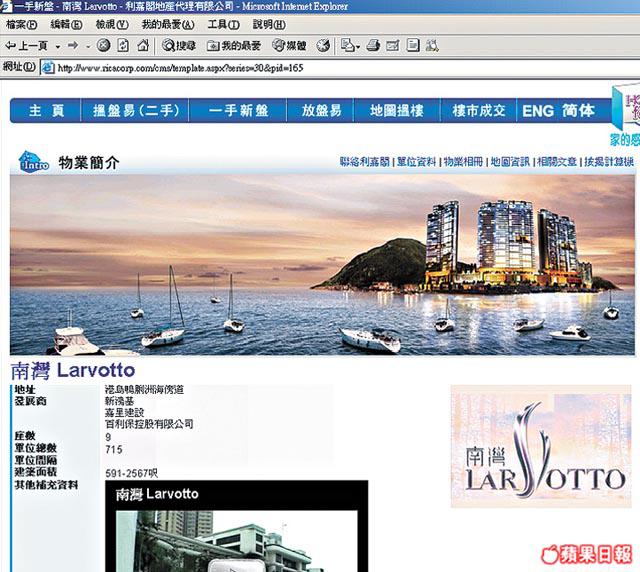Open the 檔案(F) menu
This screenshot has width=640, height=572.
(21, 25)
